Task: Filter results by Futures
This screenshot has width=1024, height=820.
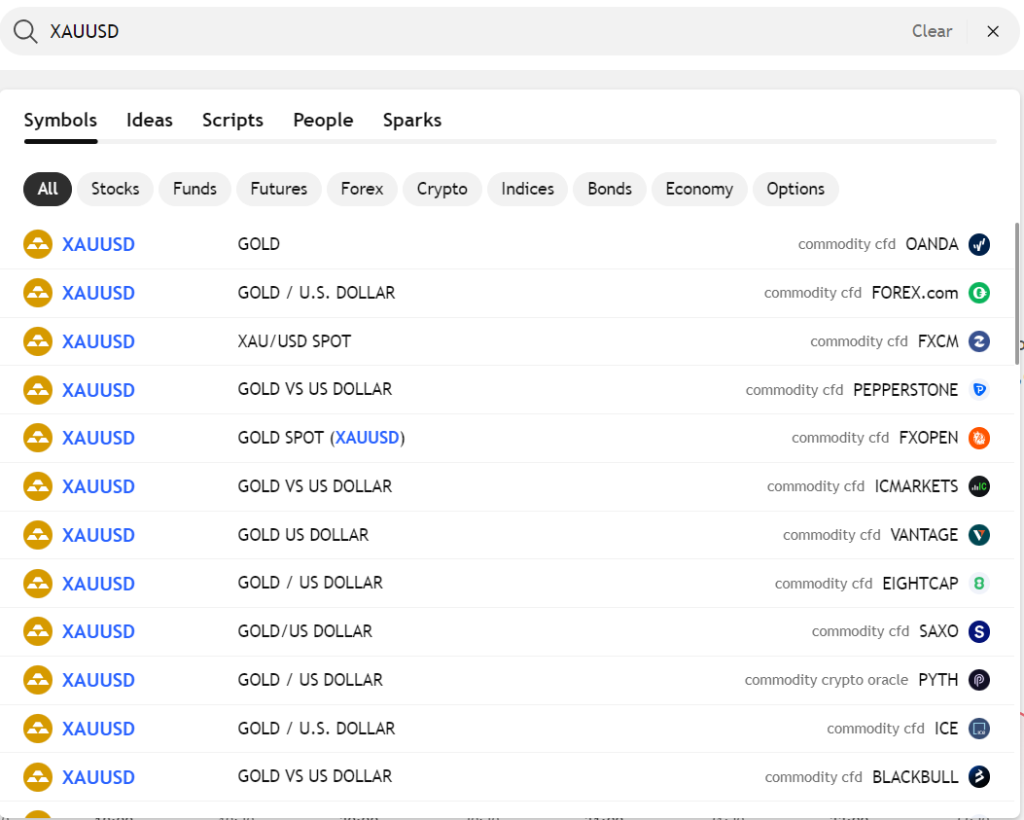Action: pos(279,189)
